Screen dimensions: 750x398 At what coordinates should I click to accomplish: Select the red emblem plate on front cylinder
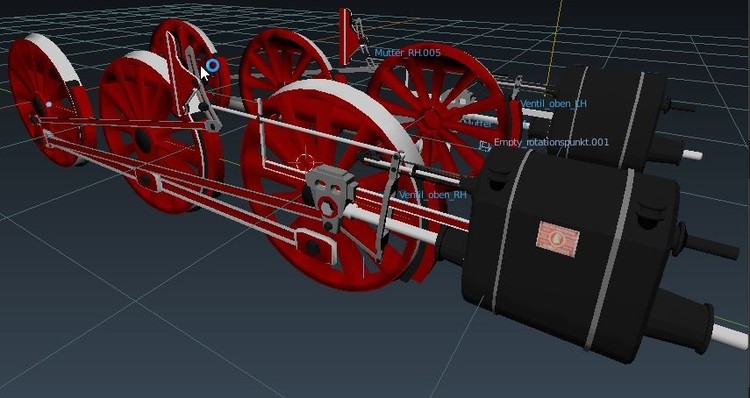(557, 239)
